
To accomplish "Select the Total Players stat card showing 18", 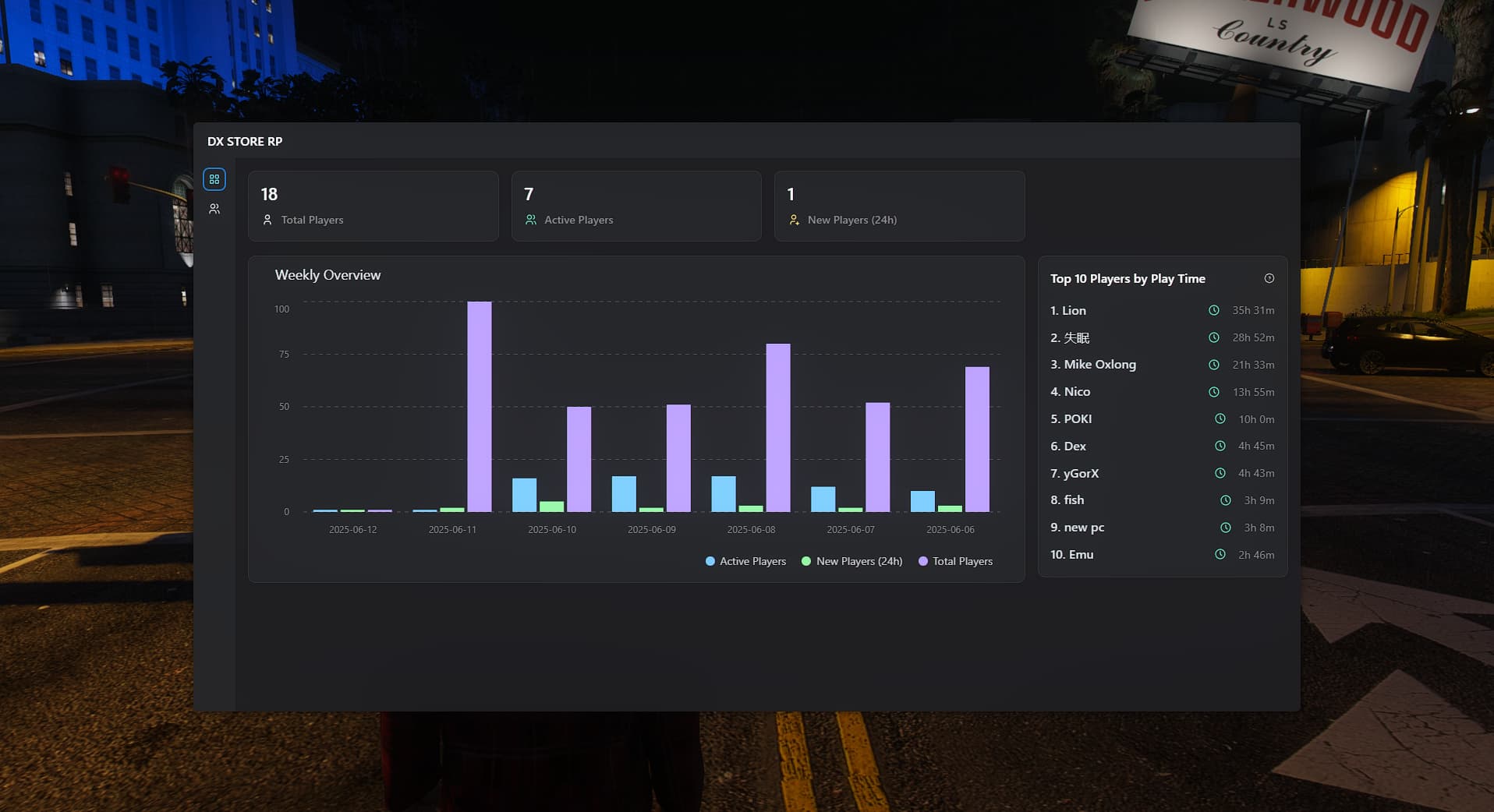I will pyautogui.click(x=373, y=206).
